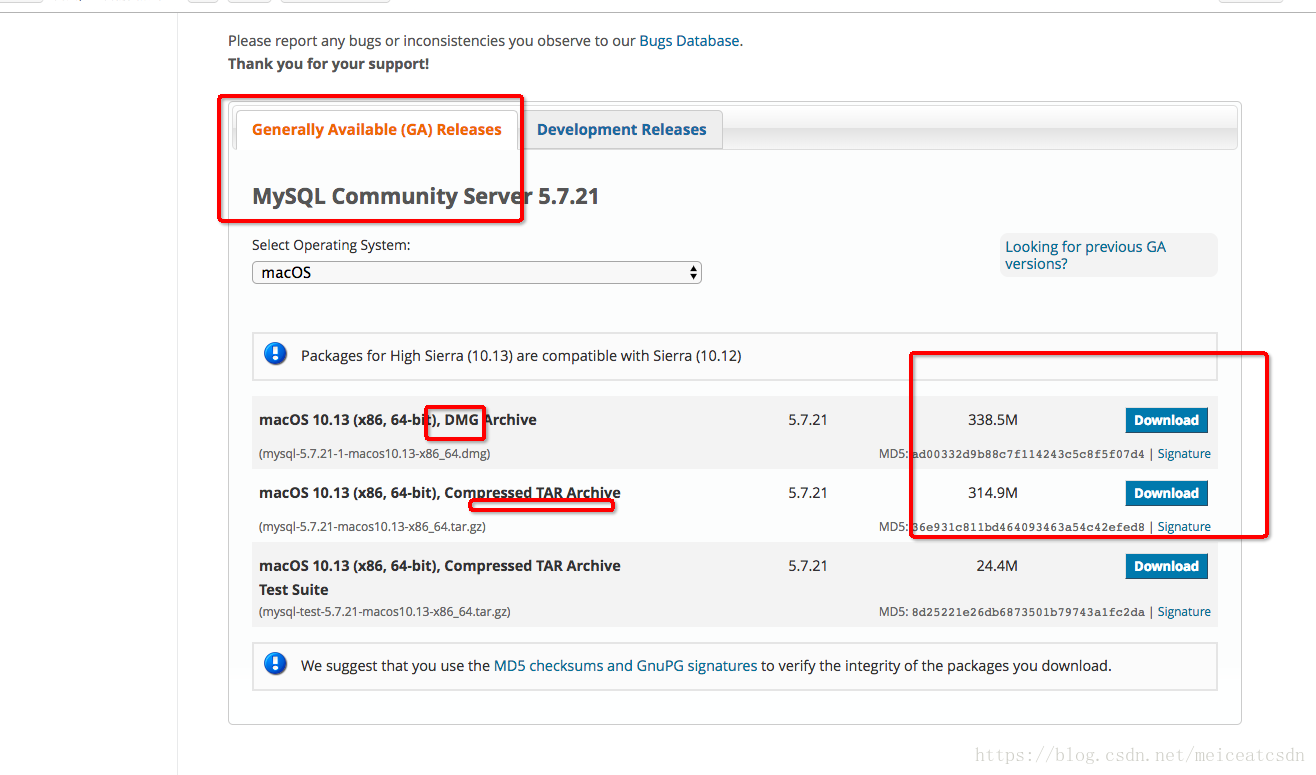Download the 24.4M Test Suite archive

point(1166,566)
